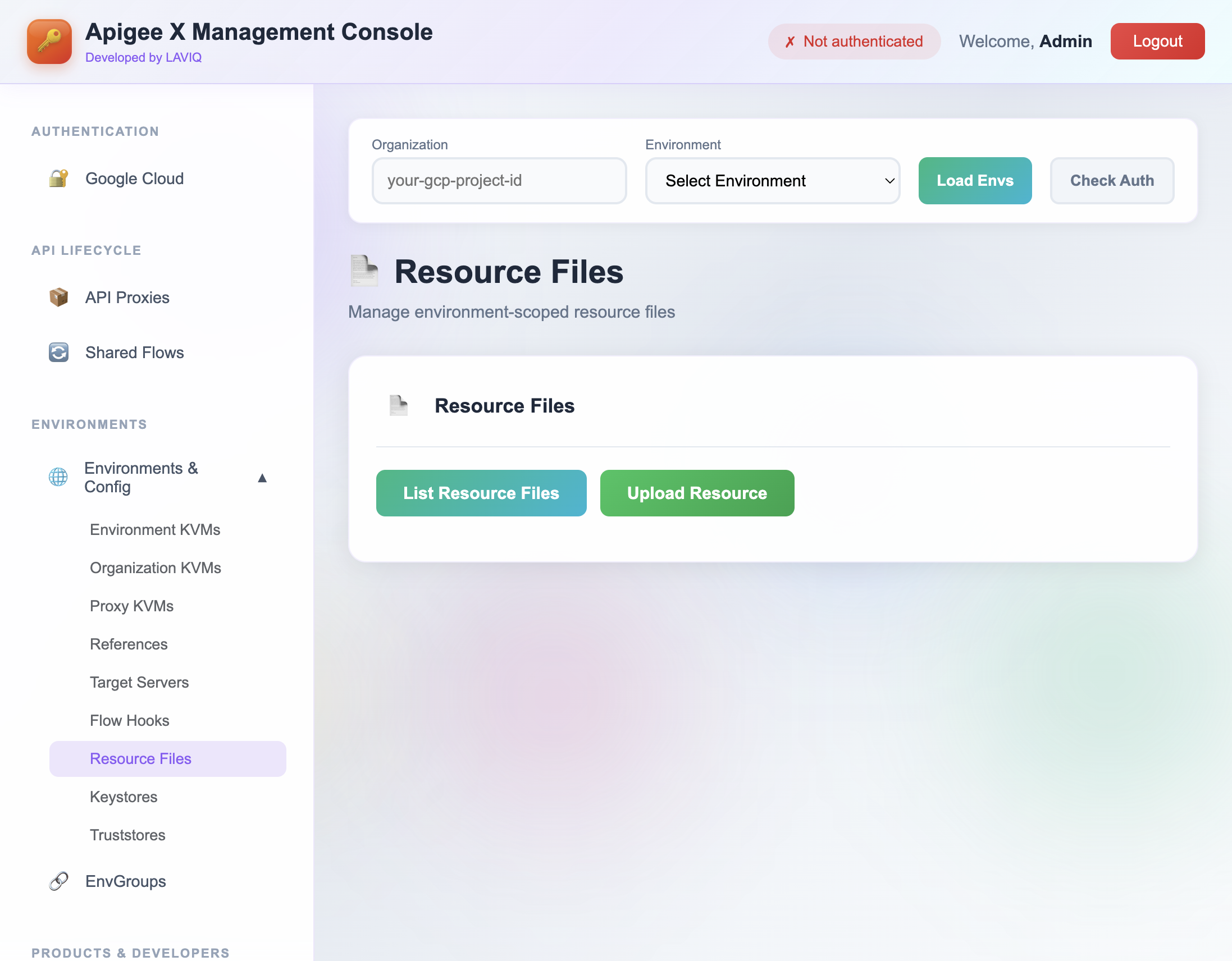This screenshot has width=1232, height=961.
Task: Click the EnvGroups link icon
Action: tap(58, 881)
